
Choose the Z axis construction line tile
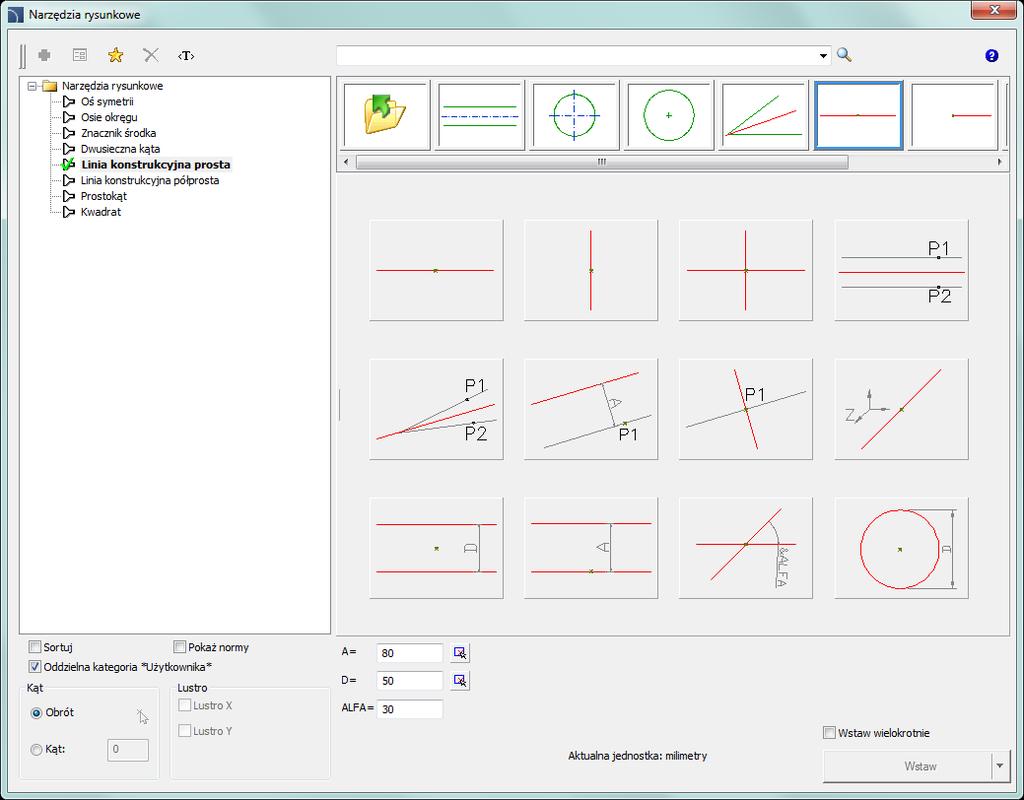pos(901,409)
